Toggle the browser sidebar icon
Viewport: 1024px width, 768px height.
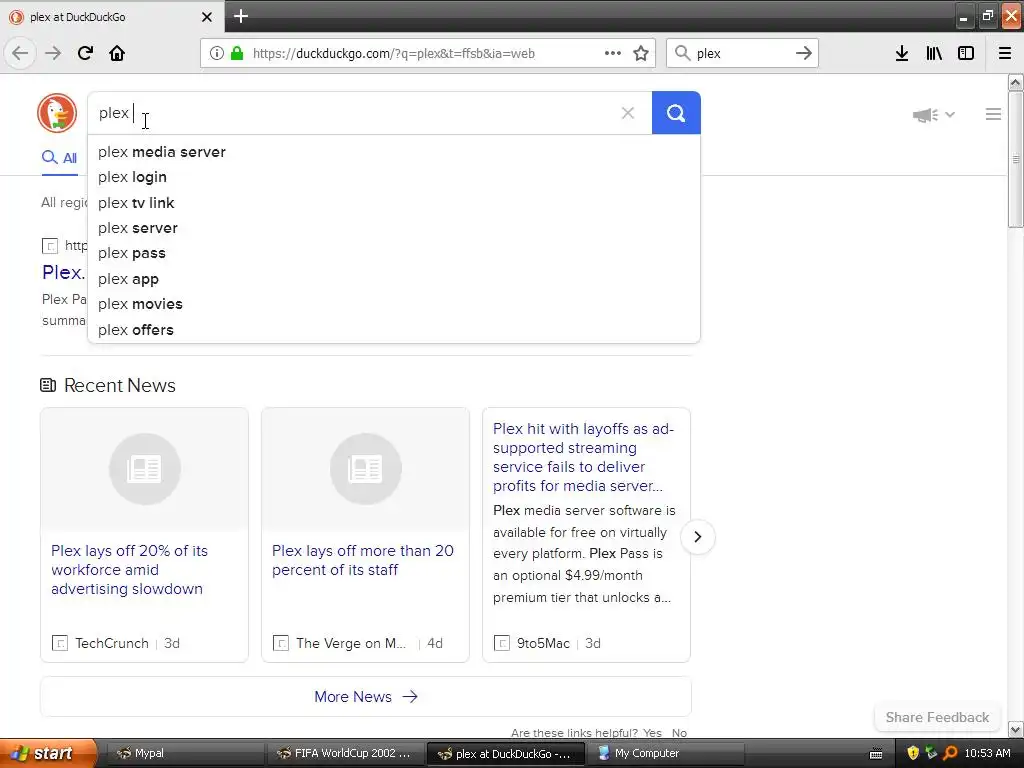click(966, 53)
